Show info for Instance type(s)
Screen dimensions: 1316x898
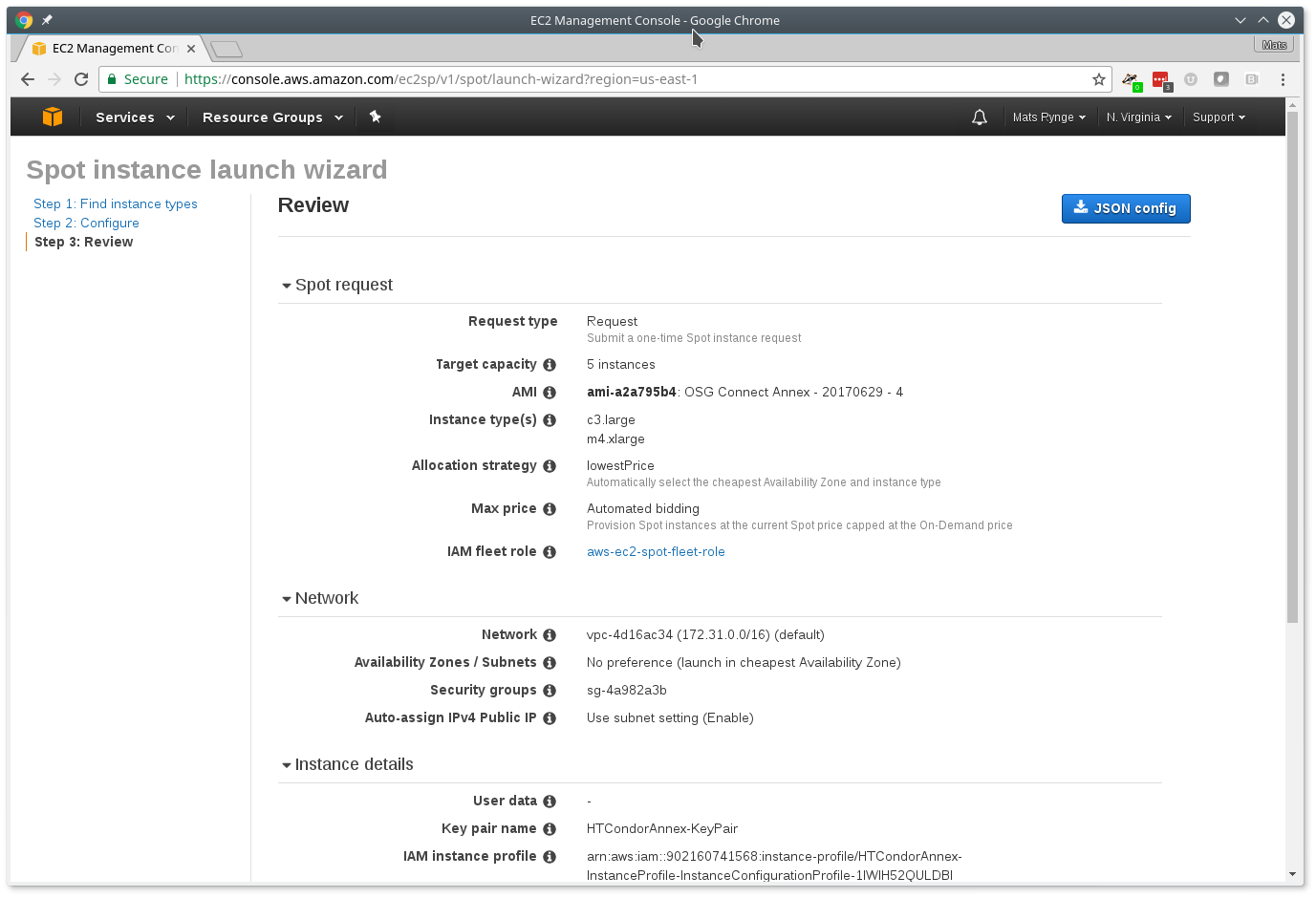(x=550, y=420)
